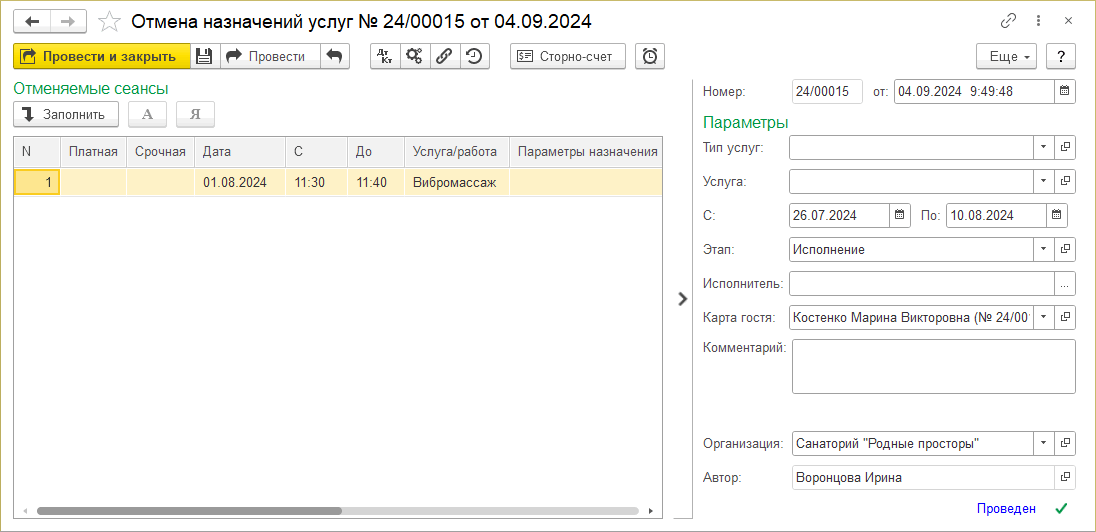Expand the Карта гостя dropdown
1096x532 pixels.
(x=1043, y=317)
